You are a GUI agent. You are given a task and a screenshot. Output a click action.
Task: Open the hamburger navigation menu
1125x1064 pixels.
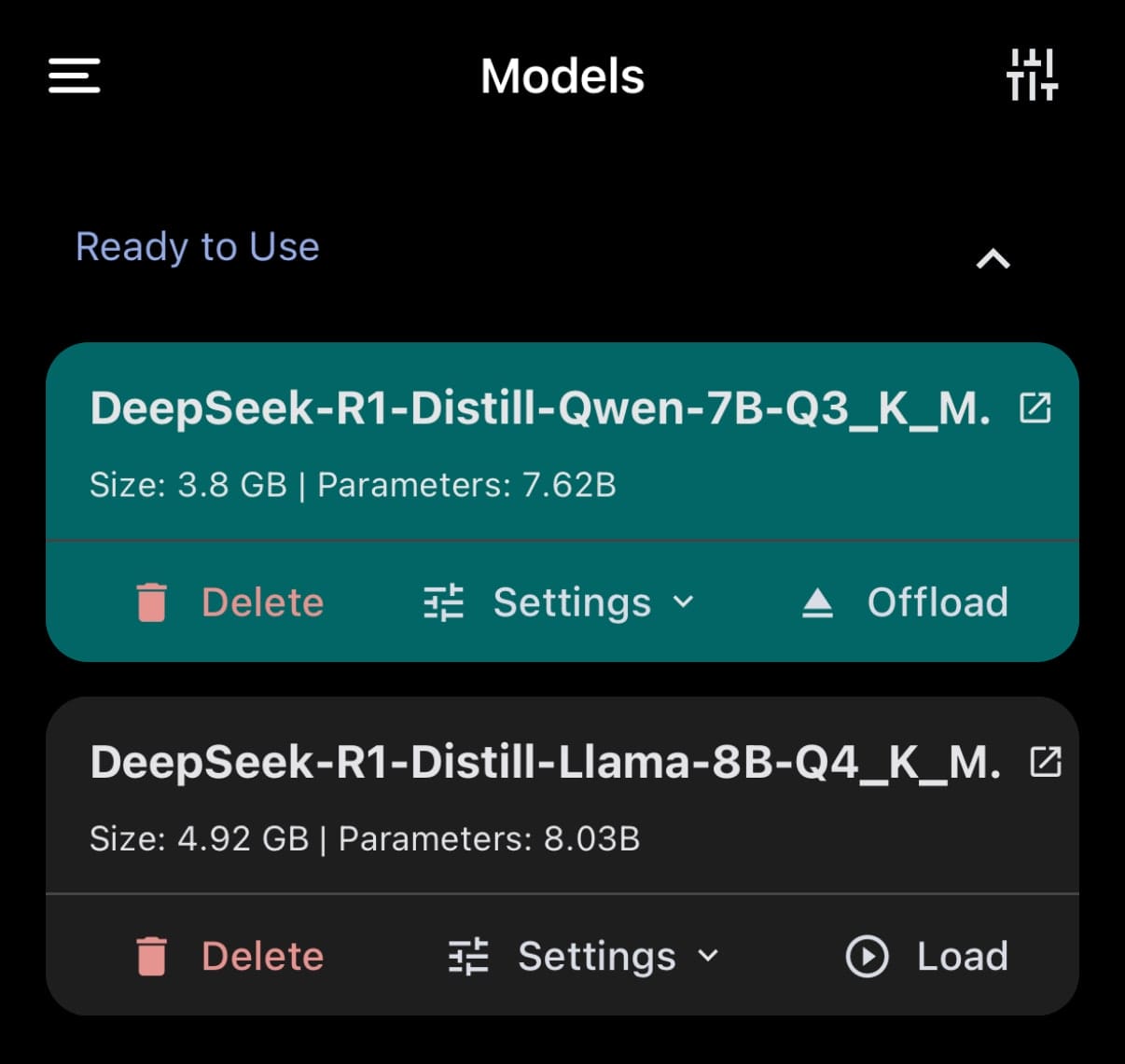(75, 76)
